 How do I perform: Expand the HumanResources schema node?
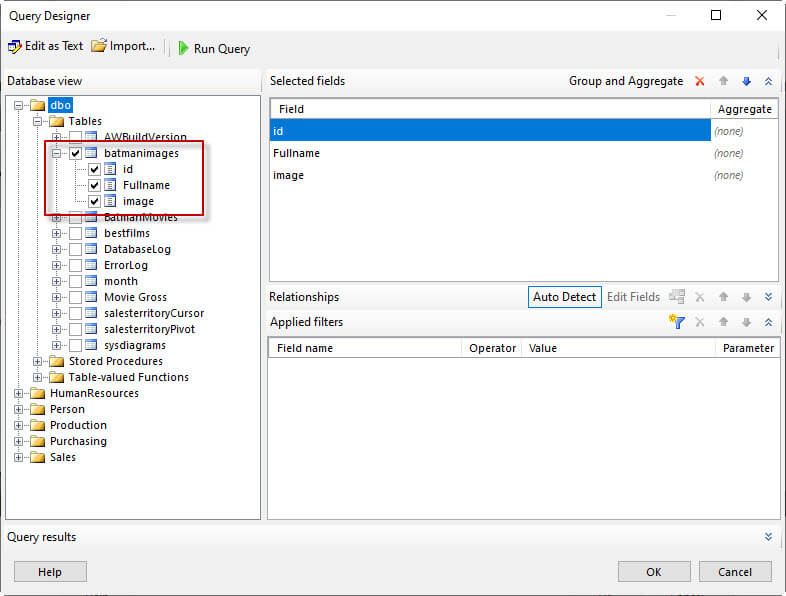point(19,393)
